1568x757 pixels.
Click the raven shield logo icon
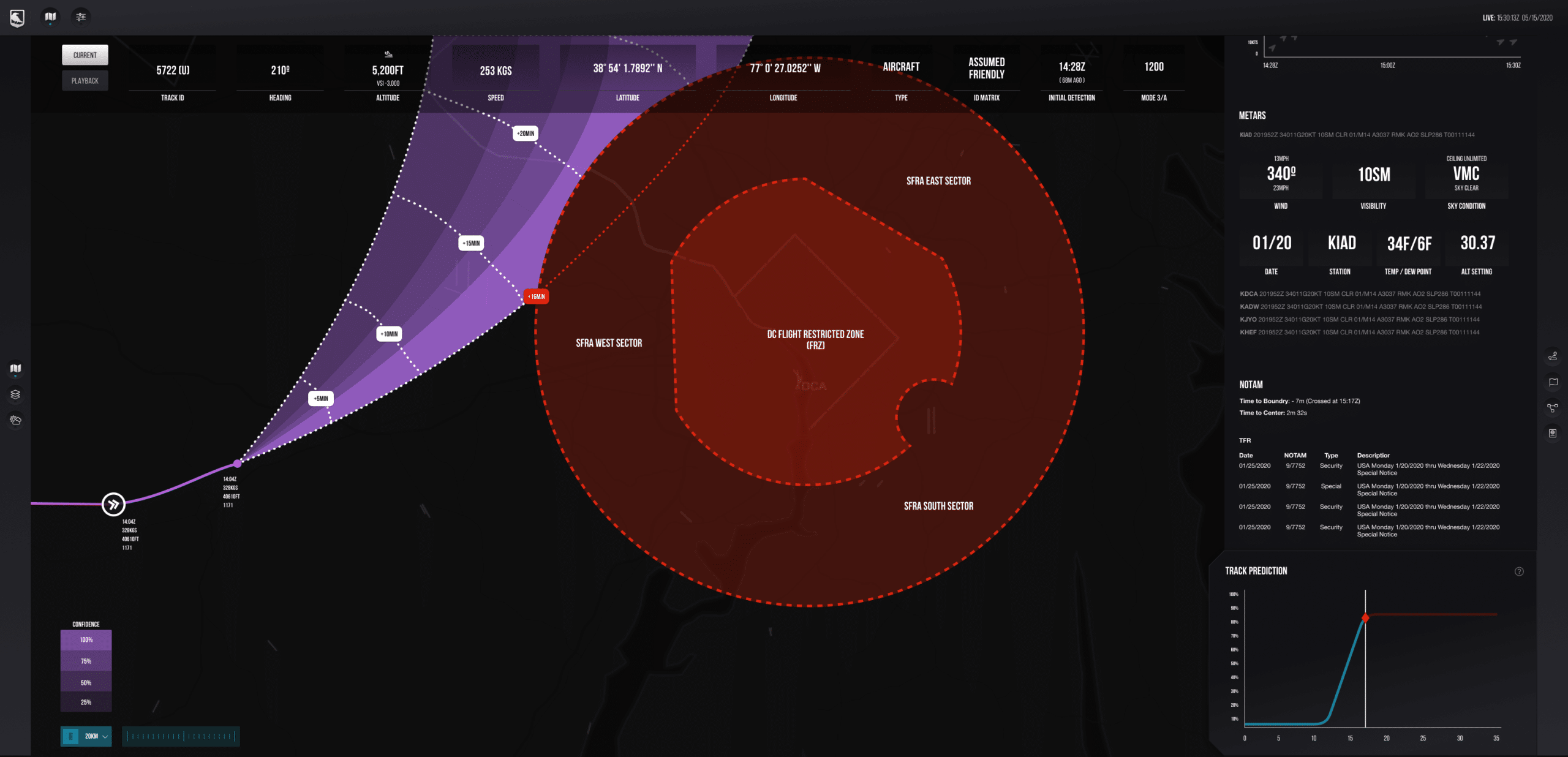[17, 18]
